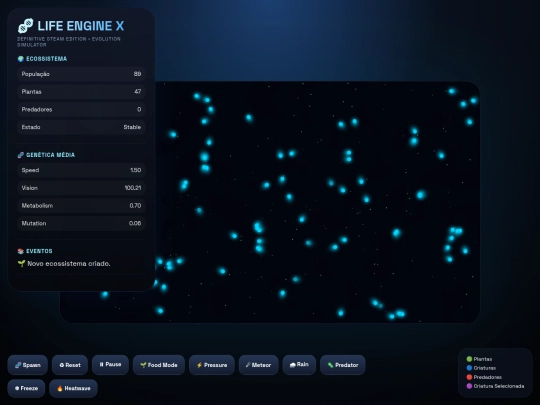Trigger the Heatwave event
Screen dimensions: 540x405
click(73, 388)
